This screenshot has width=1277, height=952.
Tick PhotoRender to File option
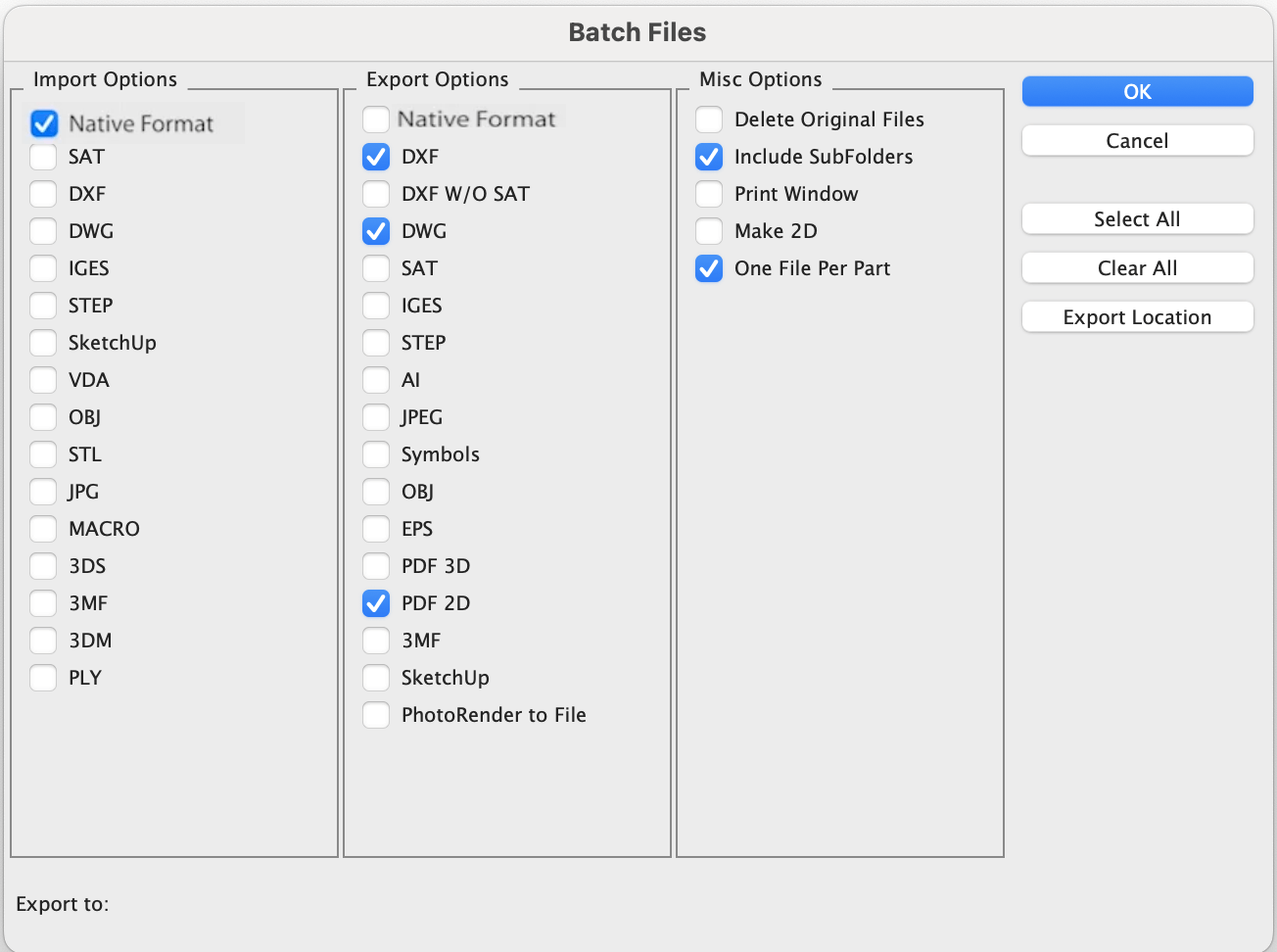click(376, 715)
